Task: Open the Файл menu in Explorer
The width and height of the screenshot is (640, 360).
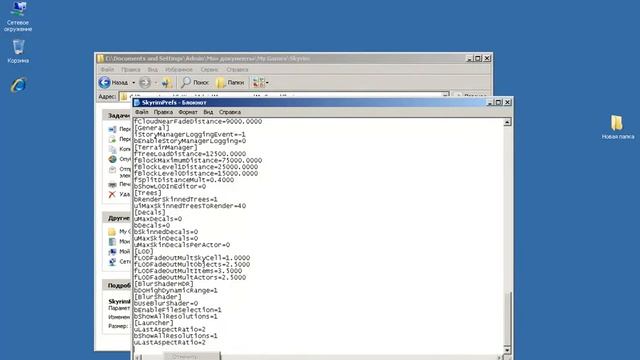Action: [x=107, y=69]
